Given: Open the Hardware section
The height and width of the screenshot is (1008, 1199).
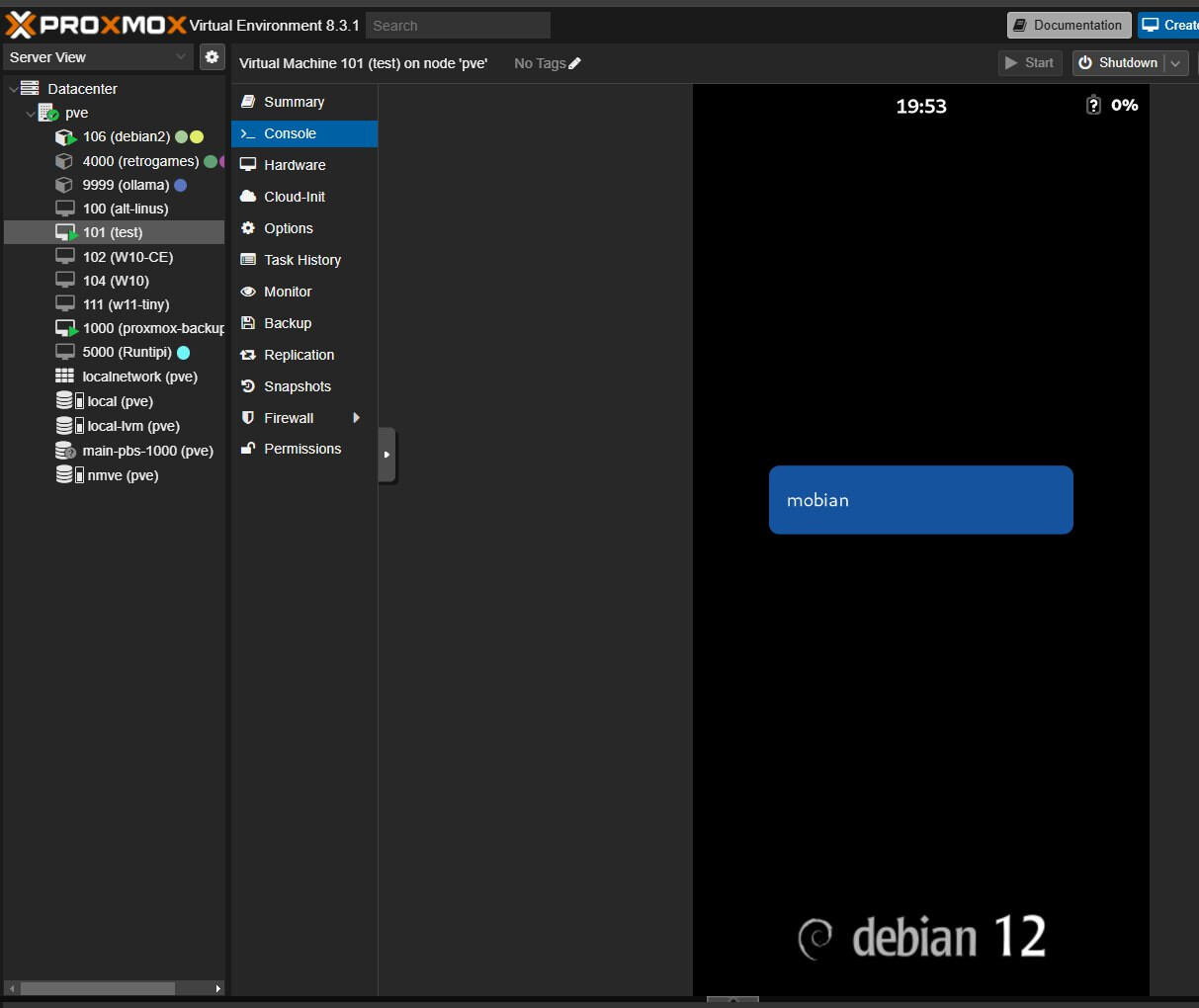Looking at the screenshot, I should pos(304,165).
